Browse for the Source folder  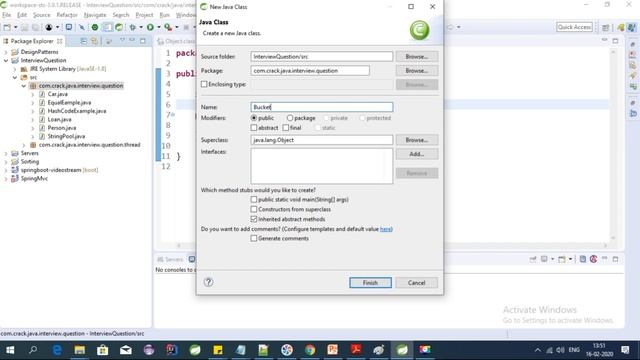coord(417,56)
